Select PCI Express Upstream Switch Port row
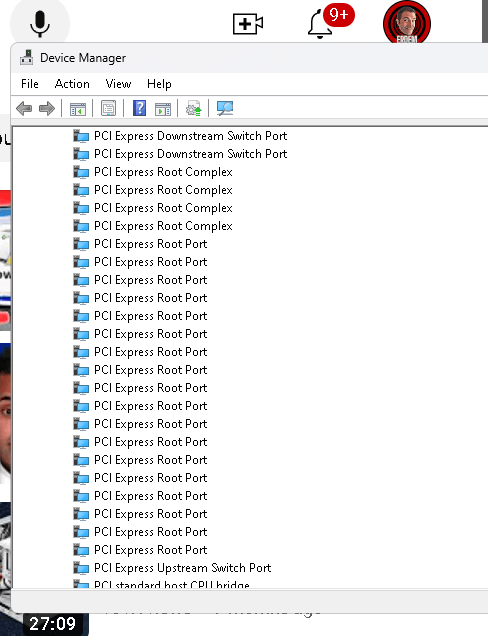This screenshot has height=636, width=488. tap(183, 568)
